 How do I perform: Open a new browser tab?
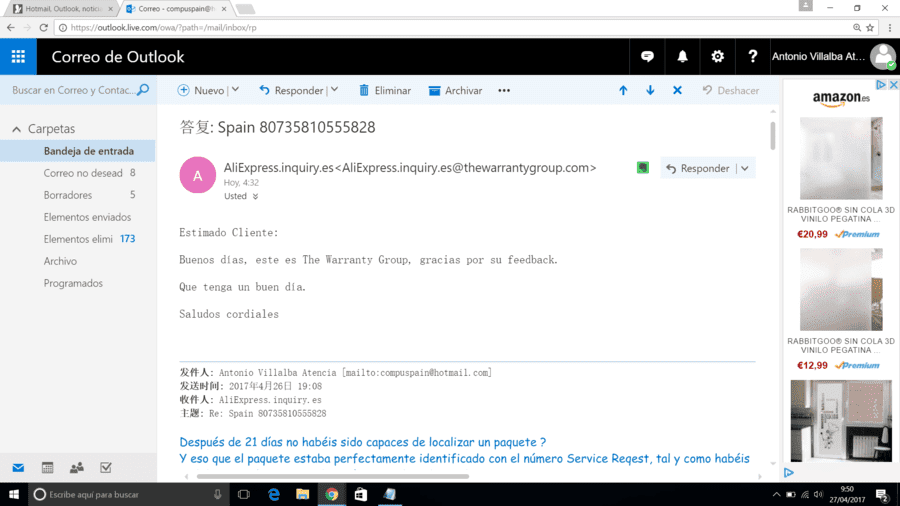click(x=245, y=9)
